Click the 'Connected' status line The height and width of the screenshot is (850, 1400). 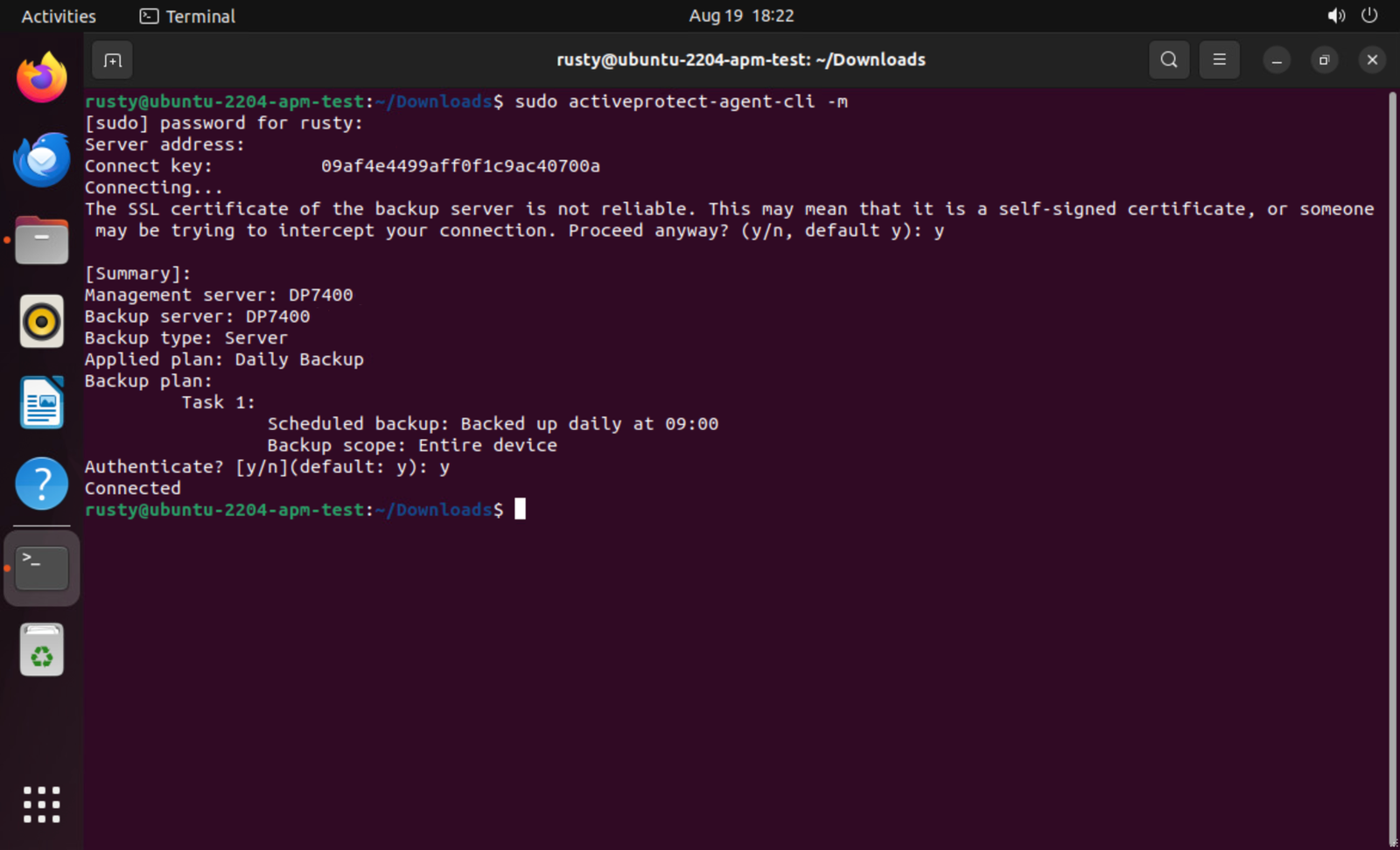pyautogui.click(x=133, y=488)
